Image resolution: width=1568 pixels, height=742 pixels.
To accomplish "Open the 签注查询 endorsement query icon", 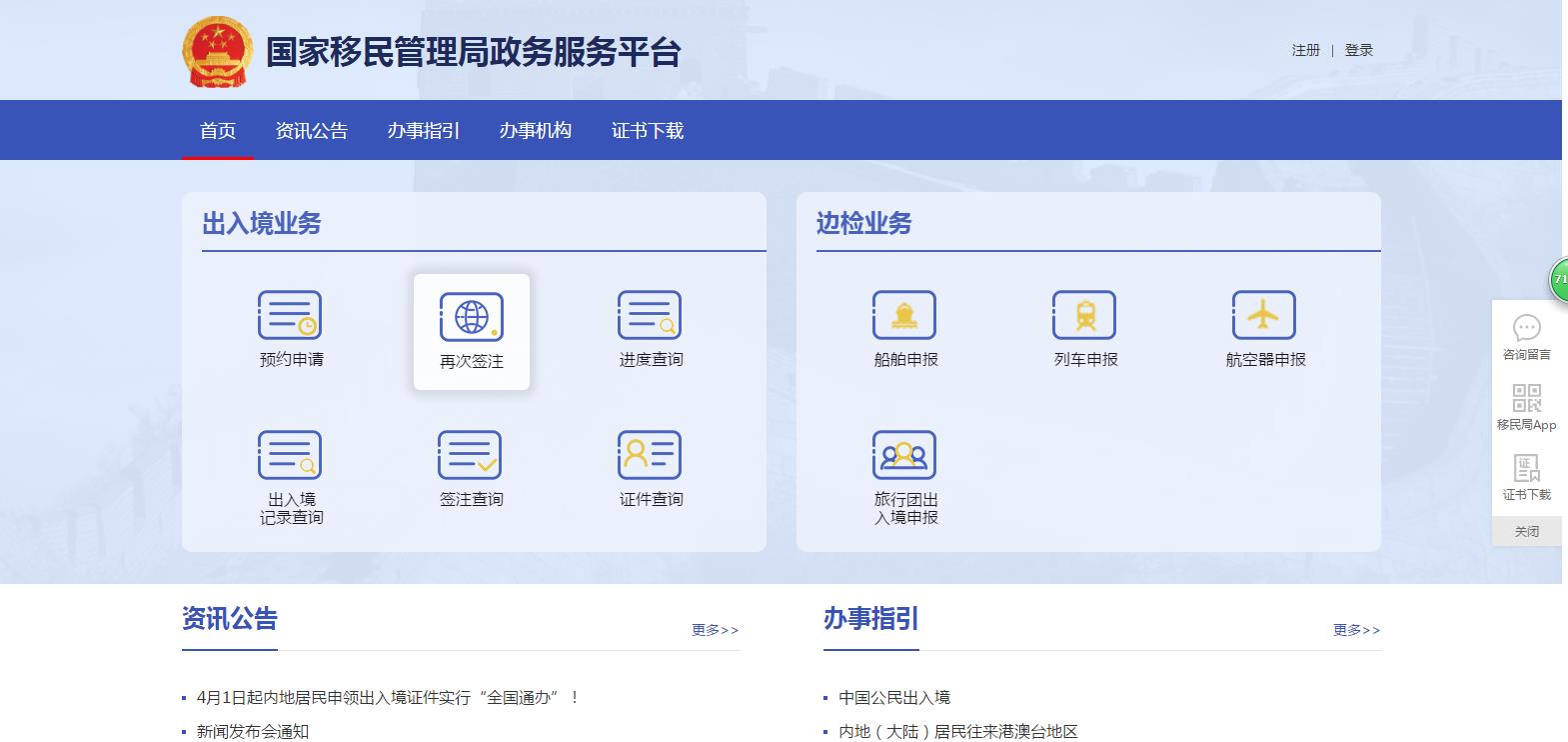I will click(470, 456).
